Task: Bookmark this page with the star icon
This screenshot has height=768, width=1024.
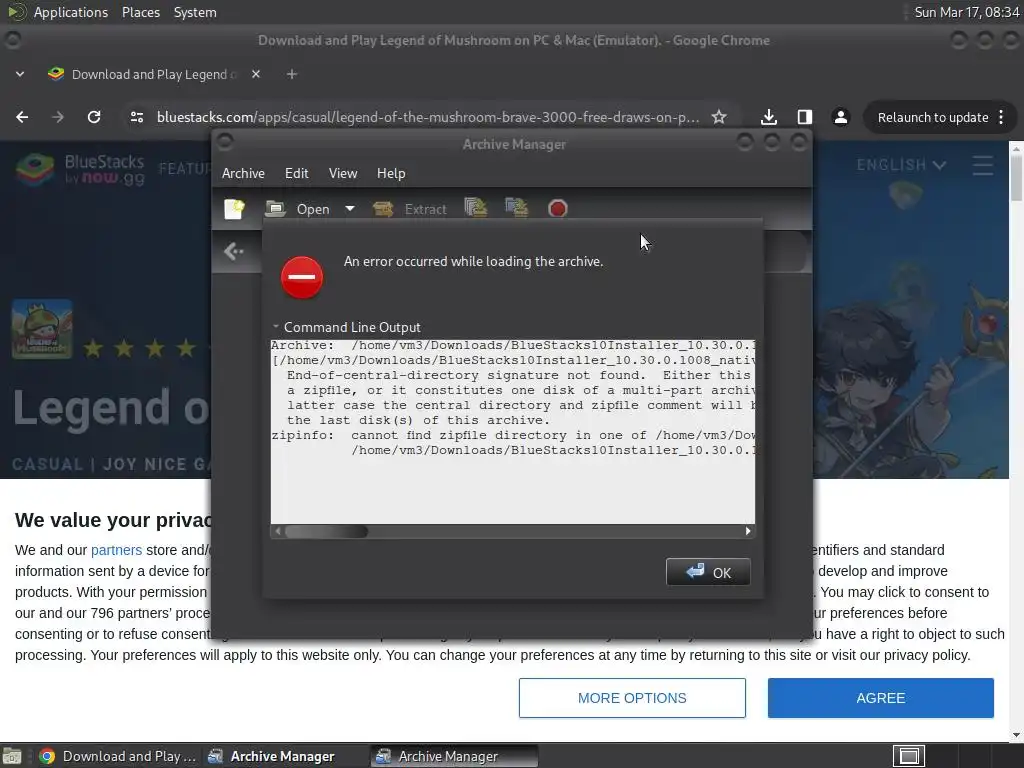Action: pyautogui.click(x=719, y=117)
